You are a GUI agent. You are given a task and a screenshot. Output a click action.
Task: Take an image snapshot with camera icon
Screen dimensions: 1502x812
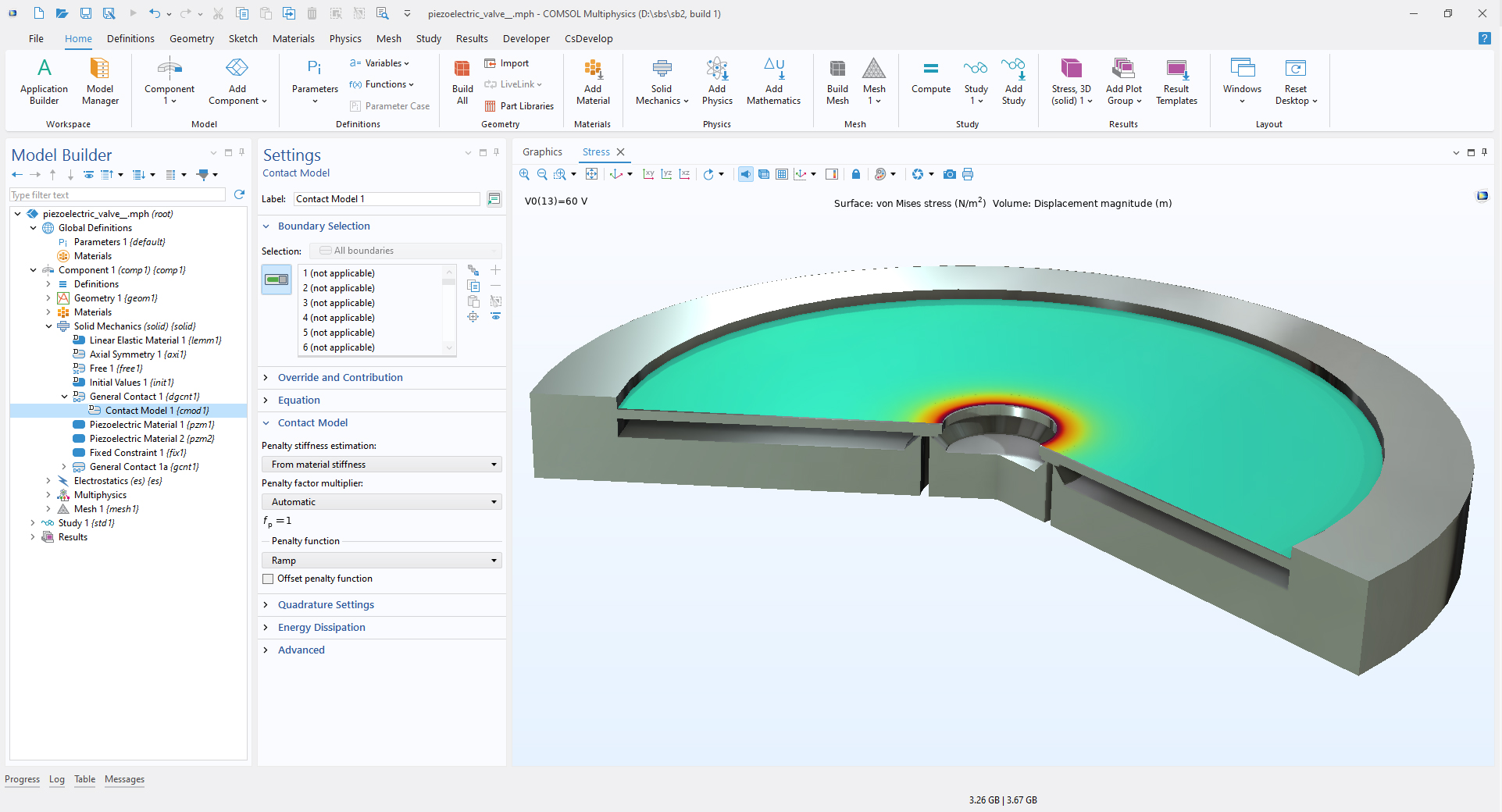click(x=949, y=174)
